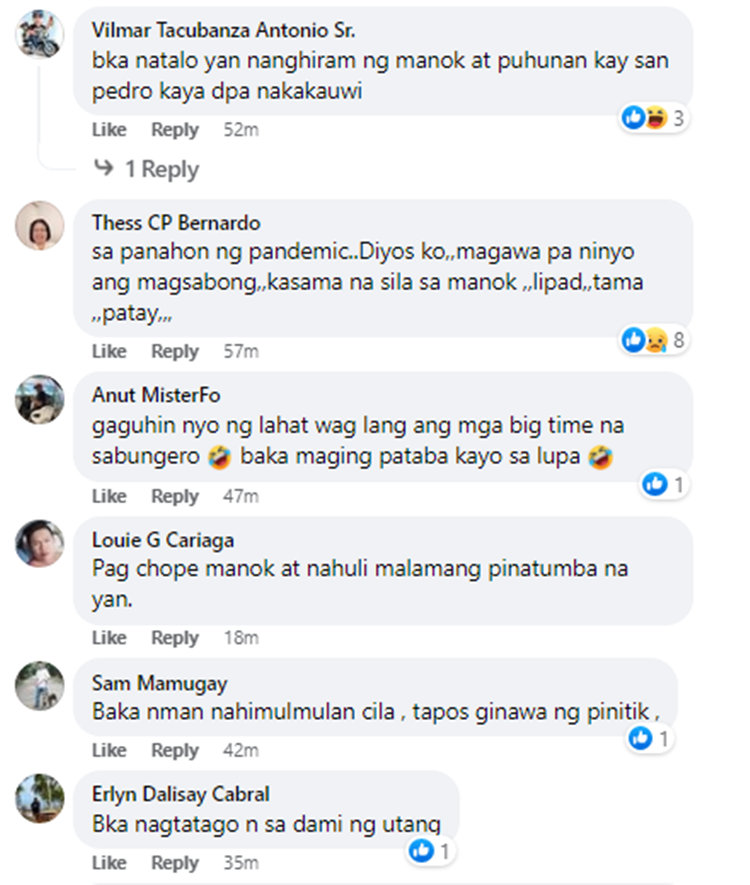Open like reaction on Erlyn Dalisay Cabral's comment

(x=431, y=851)
